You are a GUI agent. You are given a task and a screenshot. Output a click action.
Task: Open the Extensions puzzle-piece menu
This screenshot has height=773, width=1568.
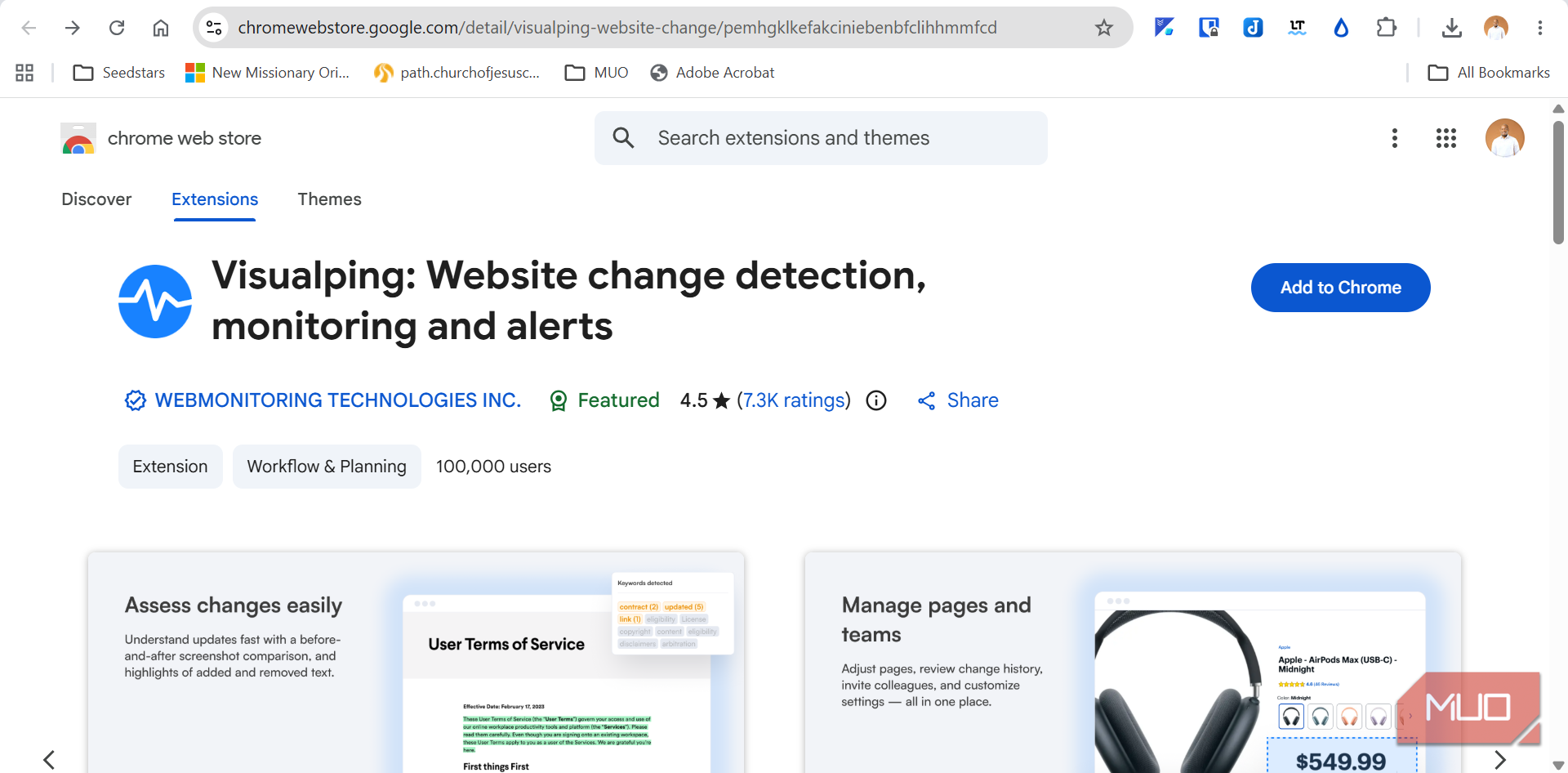point(1386,28)
